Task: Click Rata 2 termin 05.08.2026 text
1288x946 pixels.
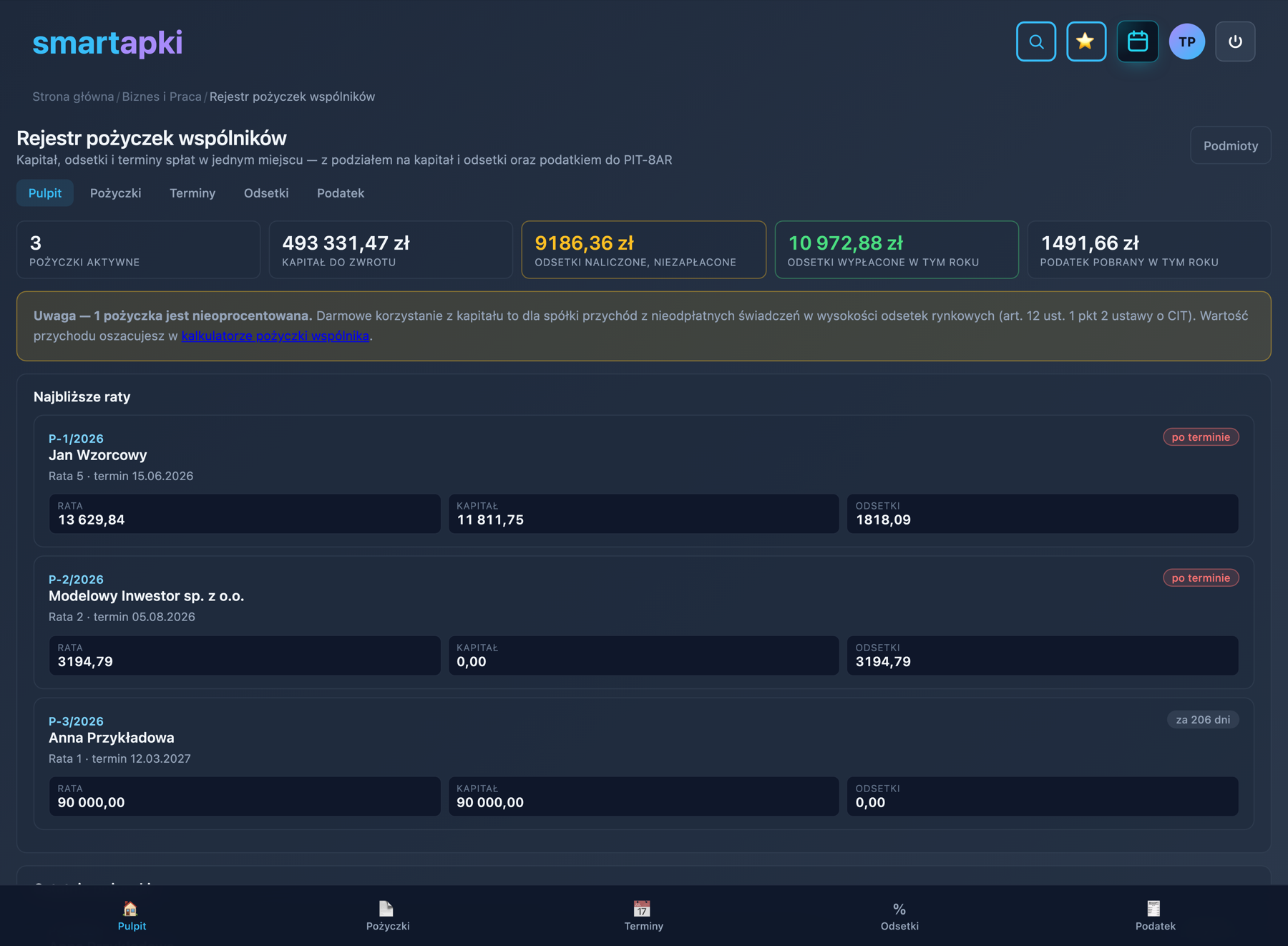Action: [x=122, y=617]
